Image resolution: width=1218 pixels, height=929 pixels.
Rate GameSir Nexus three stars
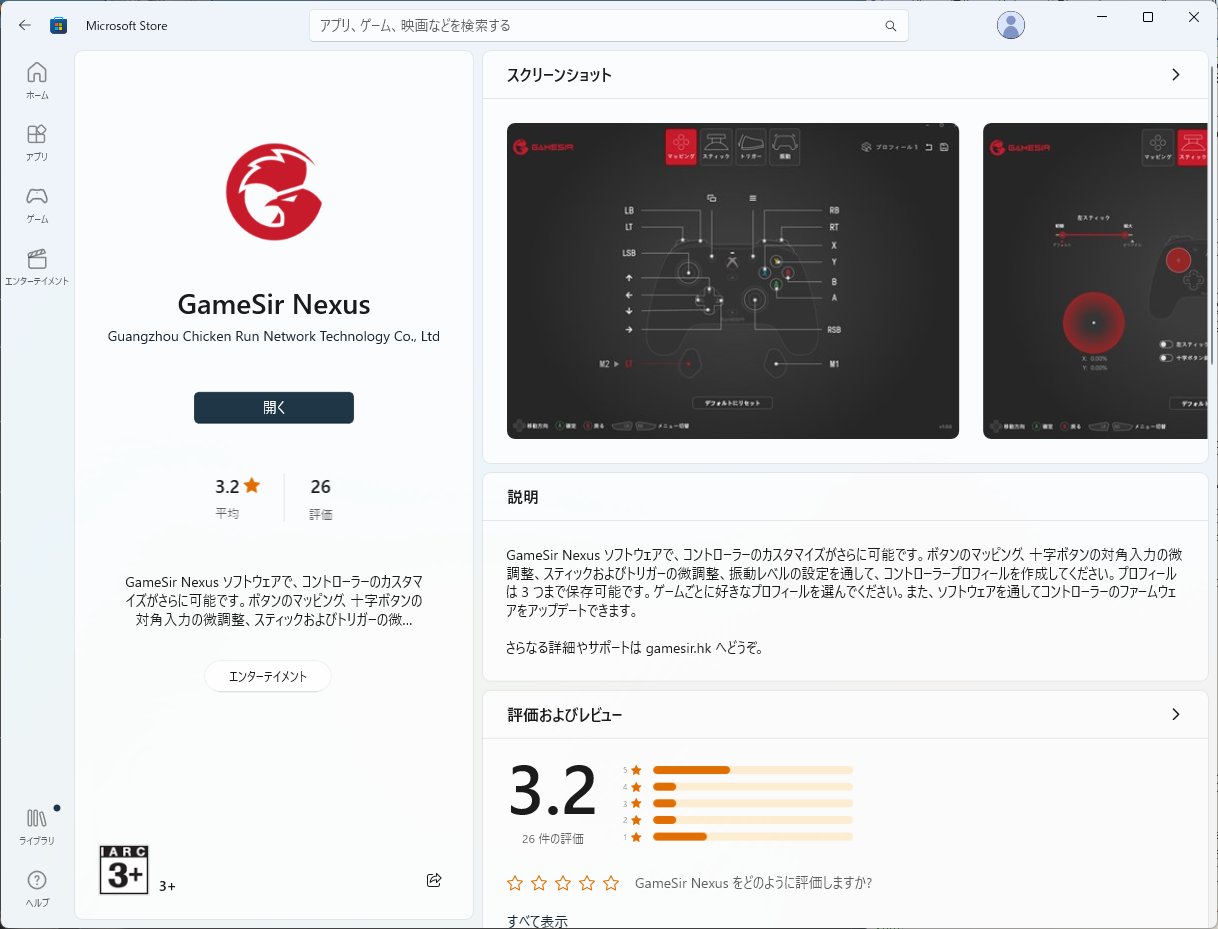(x=563, y=883)
